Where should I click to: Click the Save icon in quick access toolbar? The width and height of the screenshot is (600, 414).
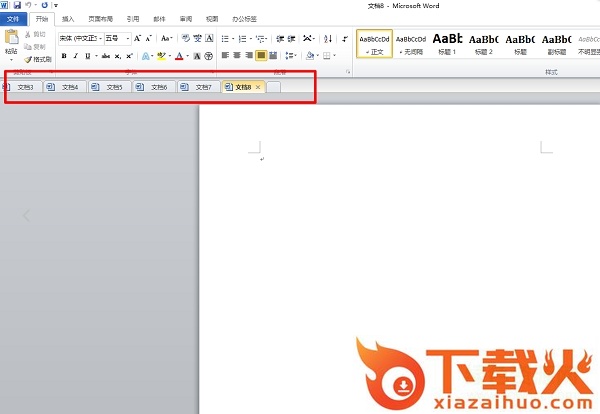tap(18, 5)
